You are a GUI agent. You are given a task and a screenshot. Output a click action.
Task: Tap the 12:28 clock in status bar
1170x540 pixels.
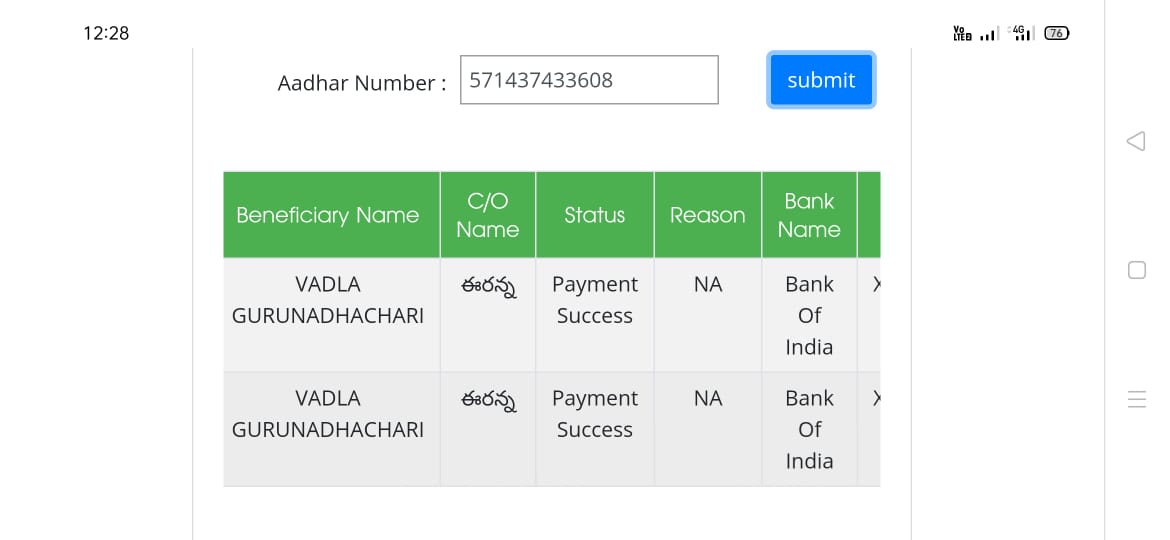(x=106, y=33)
